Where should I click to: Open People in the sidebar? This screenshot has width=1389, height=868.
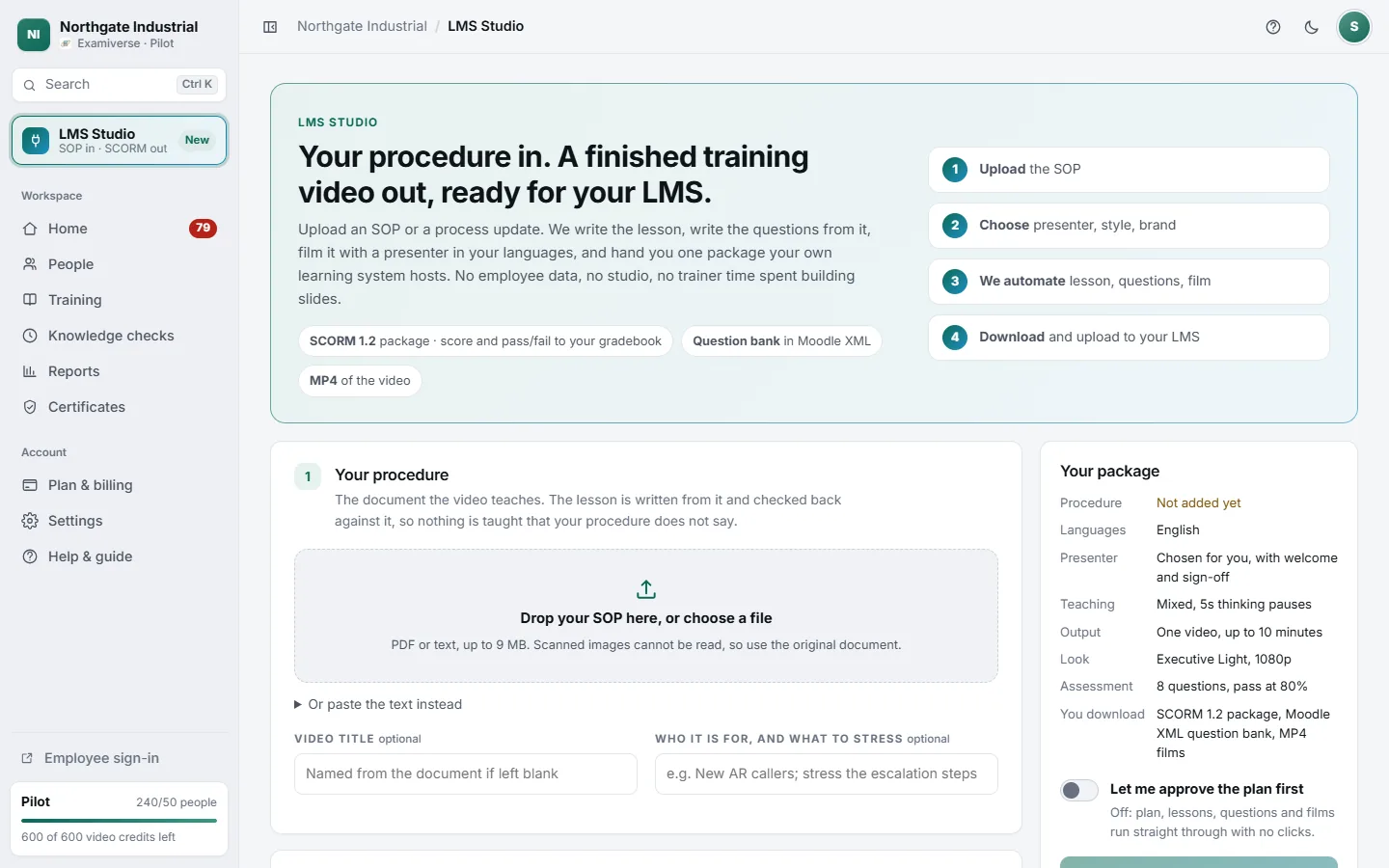[x=120, y=264]
